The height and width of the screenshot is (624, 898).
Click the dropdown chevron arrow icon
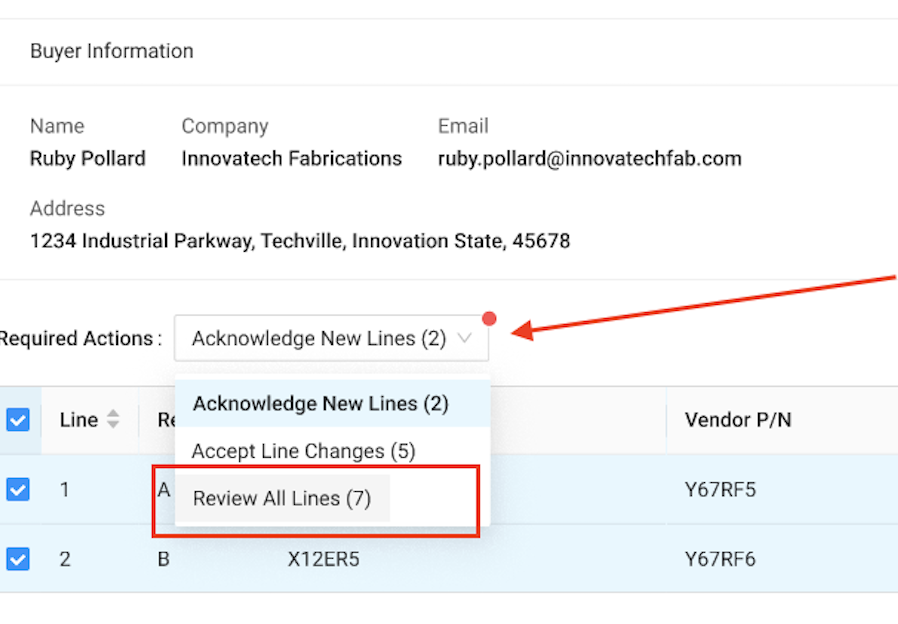[464, 338]
